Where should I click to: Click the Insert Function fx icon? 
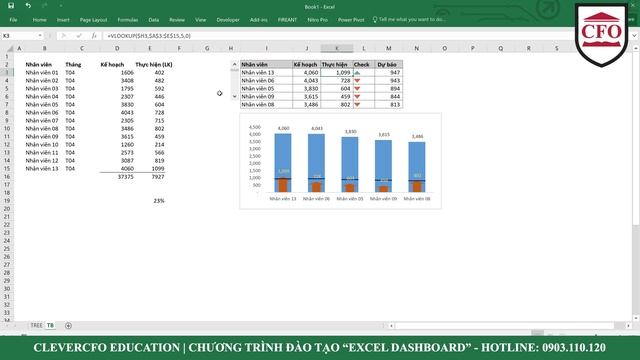point(94,36)
